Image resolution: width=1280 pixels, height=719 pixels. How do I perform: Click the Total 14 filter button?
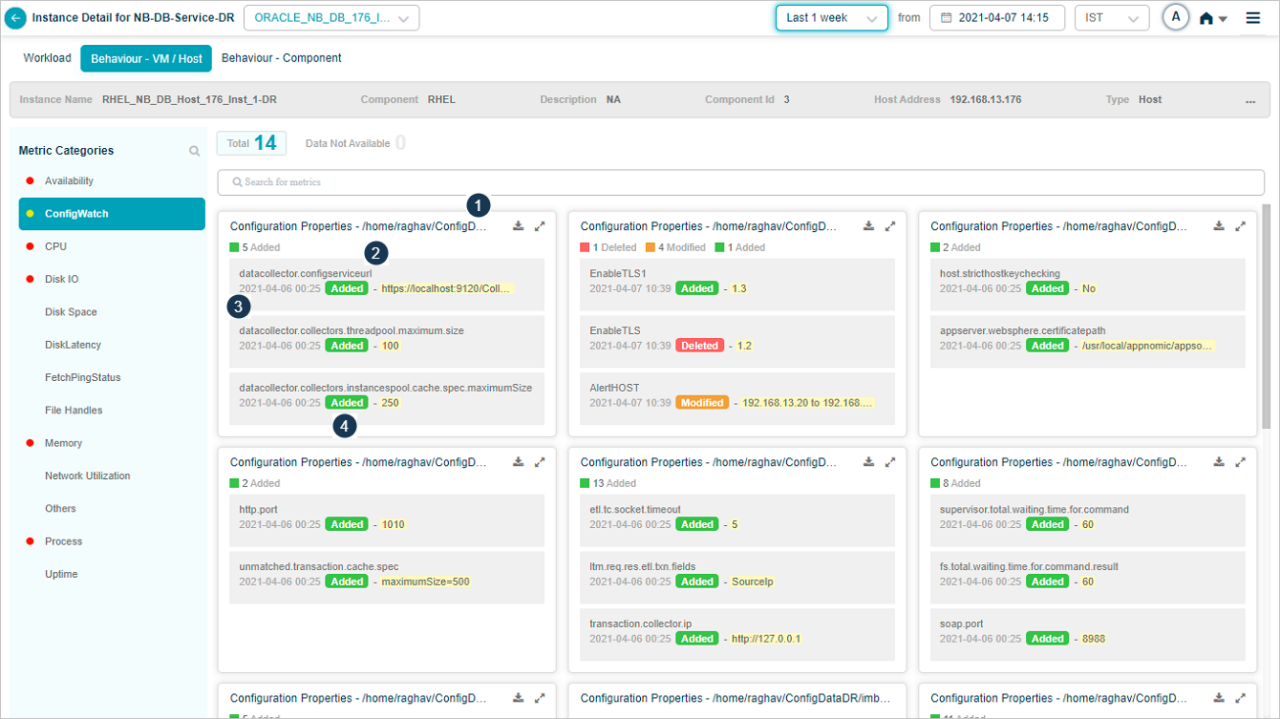click(x=251, y=142)
